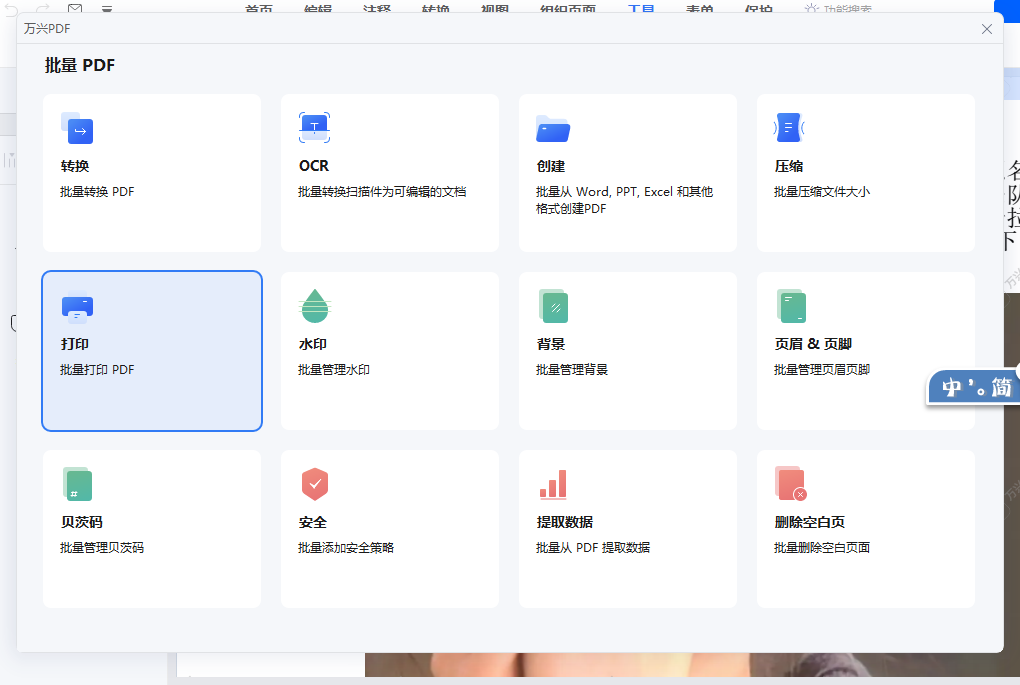The image size is (1020, 685).
Task: Open the 压缩 file compression tool
Action: click(x=865, y=173)
